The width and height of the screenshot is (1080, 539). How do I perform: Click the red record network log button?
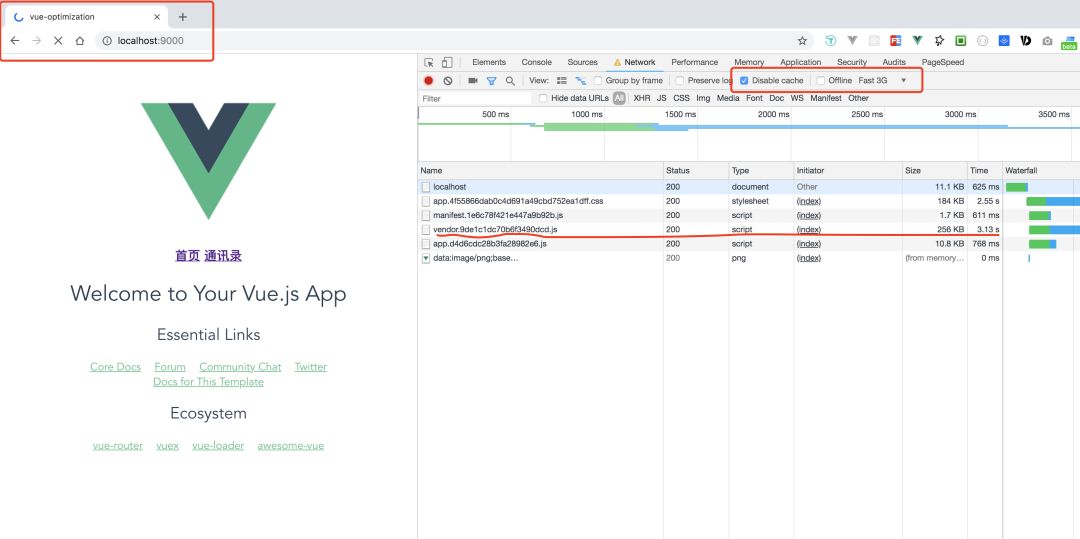tap(429, 80)
